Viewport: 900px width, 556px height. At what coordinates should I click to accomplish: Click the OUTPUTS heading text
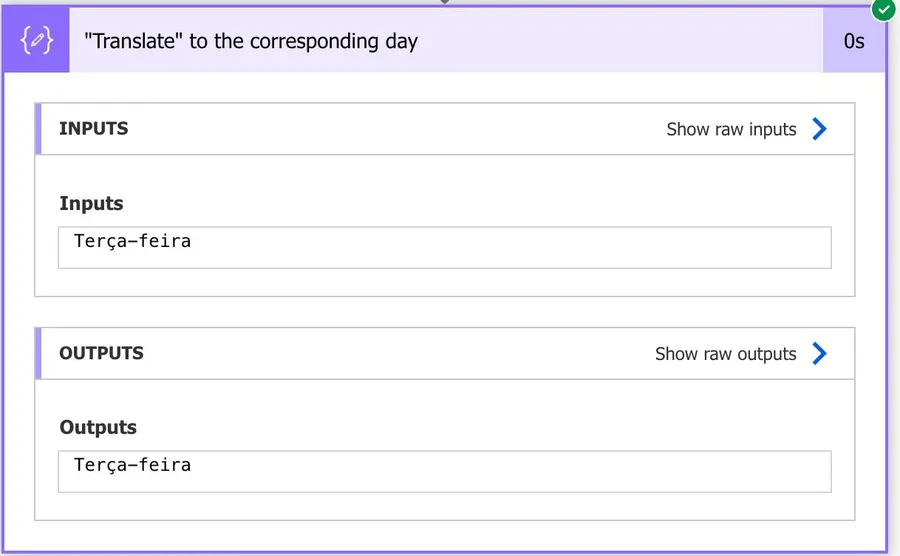click(x=101, y=353)
